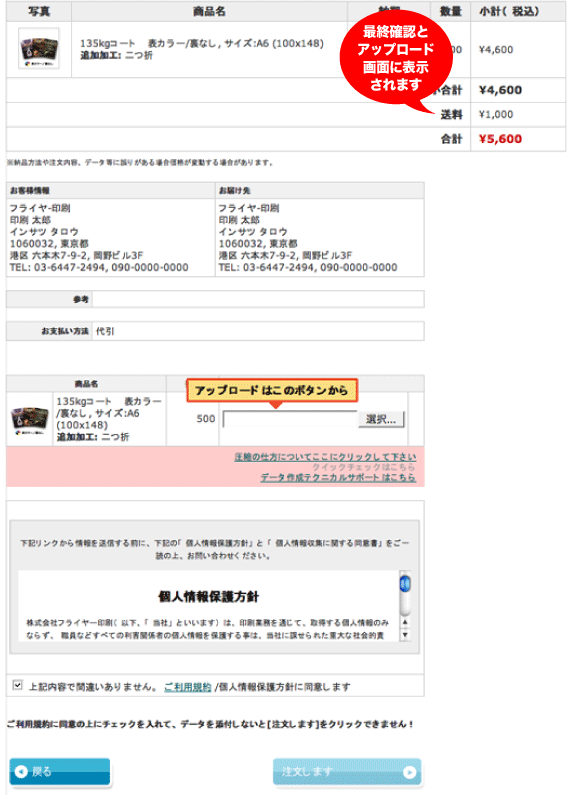Click the 参考 remarks field

click(x=258, y=299)
